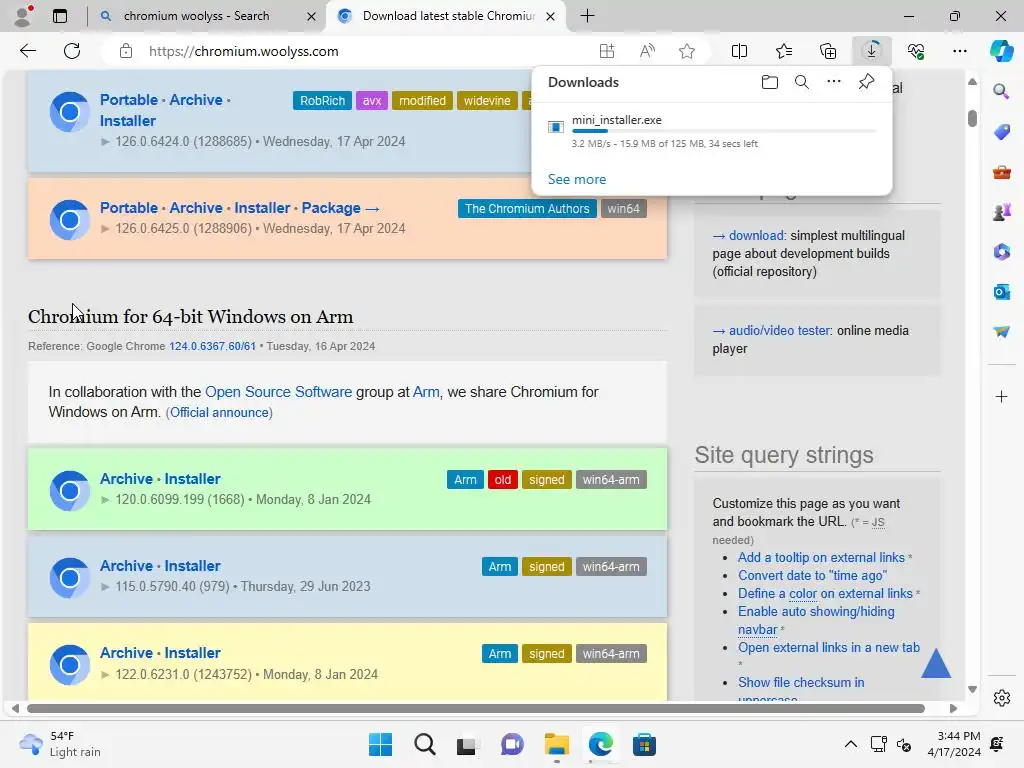This screenshot has height=768, width=1024.
Task: Open the Open Source Software link
Action: pyautogui.click(x=278, y=392)
